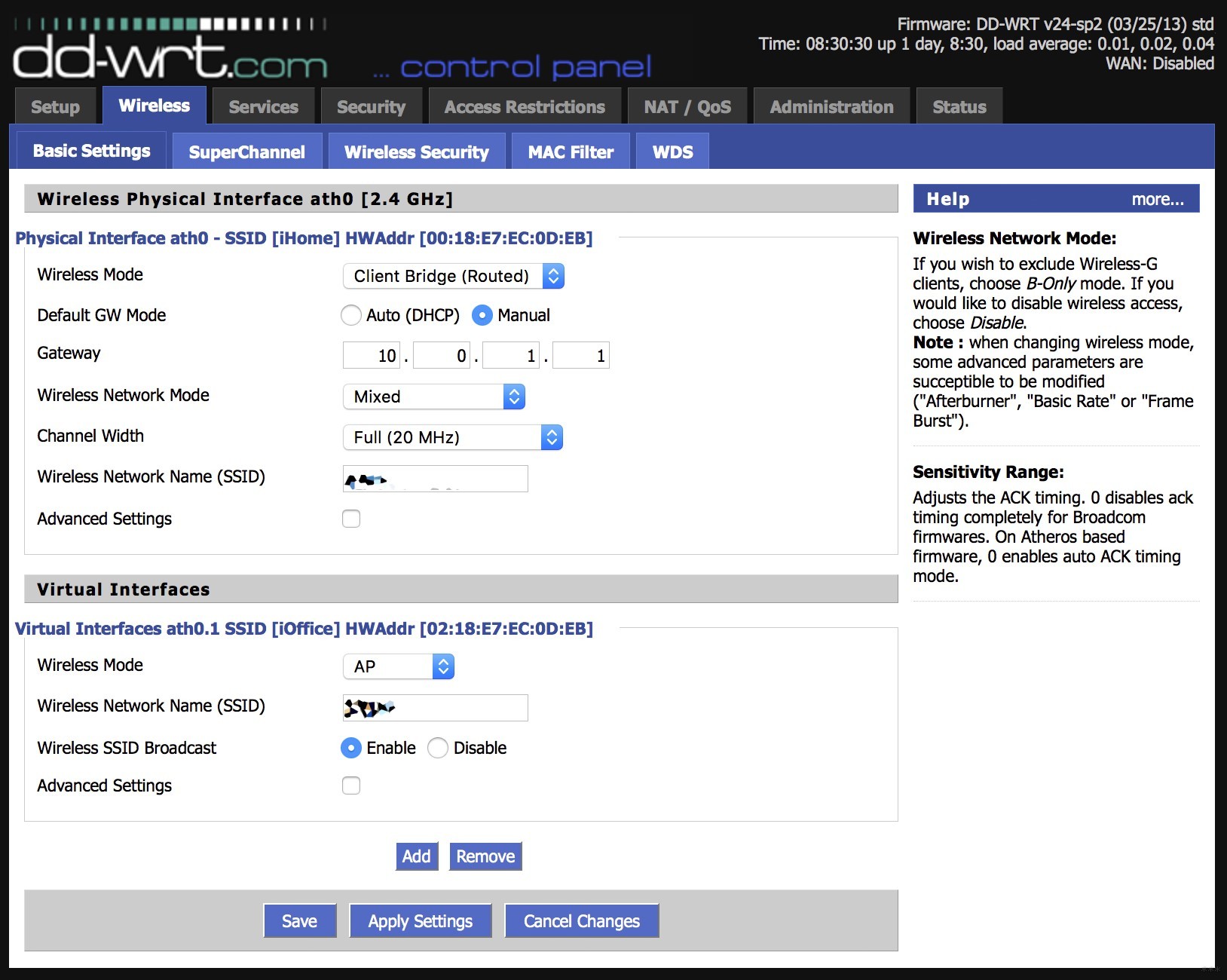The width and height of the screenshot is (1227, 980).
Task: Click the Time and load average line
Action: [986, 44]
